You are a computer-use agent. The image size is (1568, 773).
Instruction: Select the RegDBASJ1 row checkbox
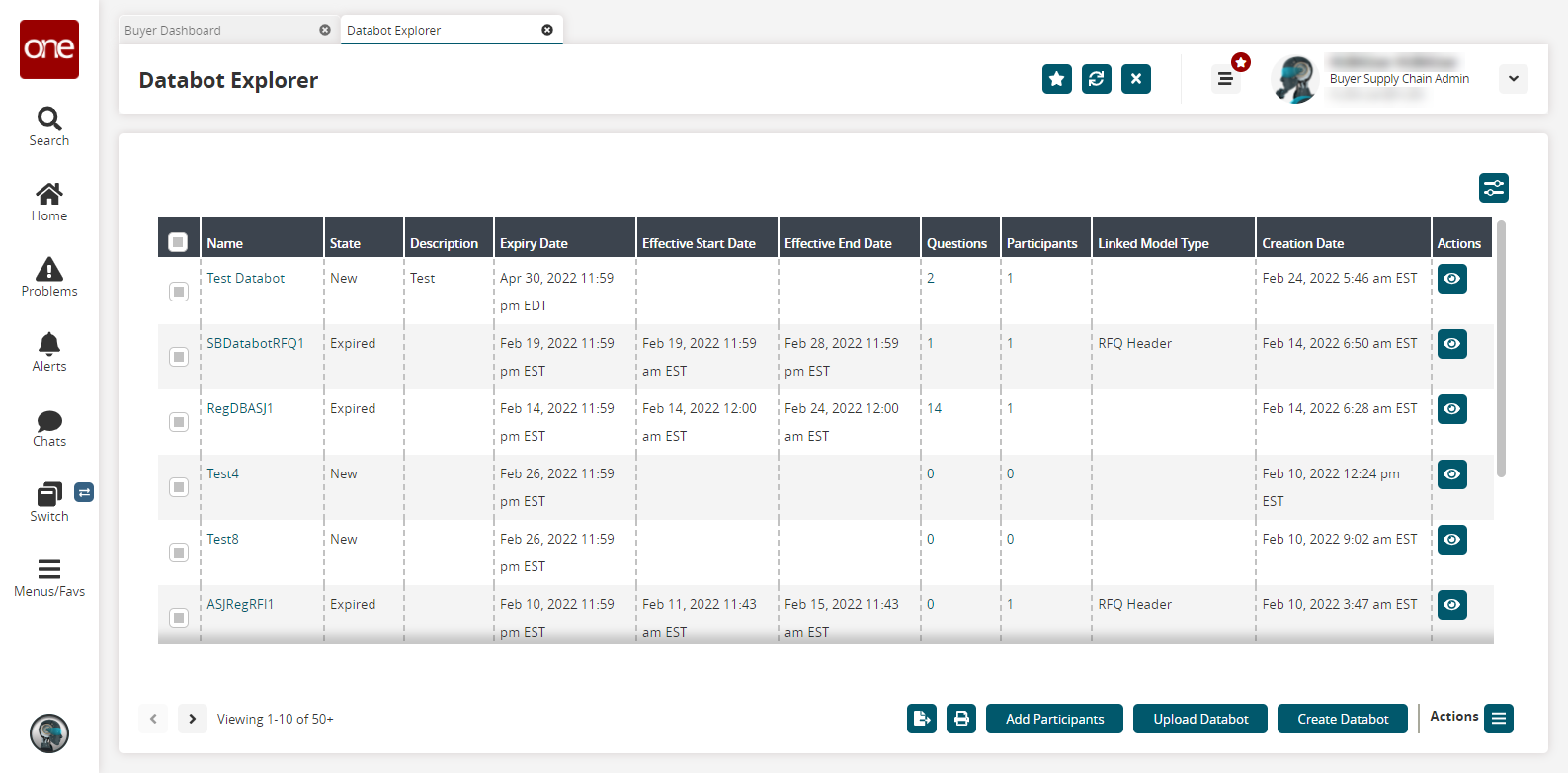(179, 422)
